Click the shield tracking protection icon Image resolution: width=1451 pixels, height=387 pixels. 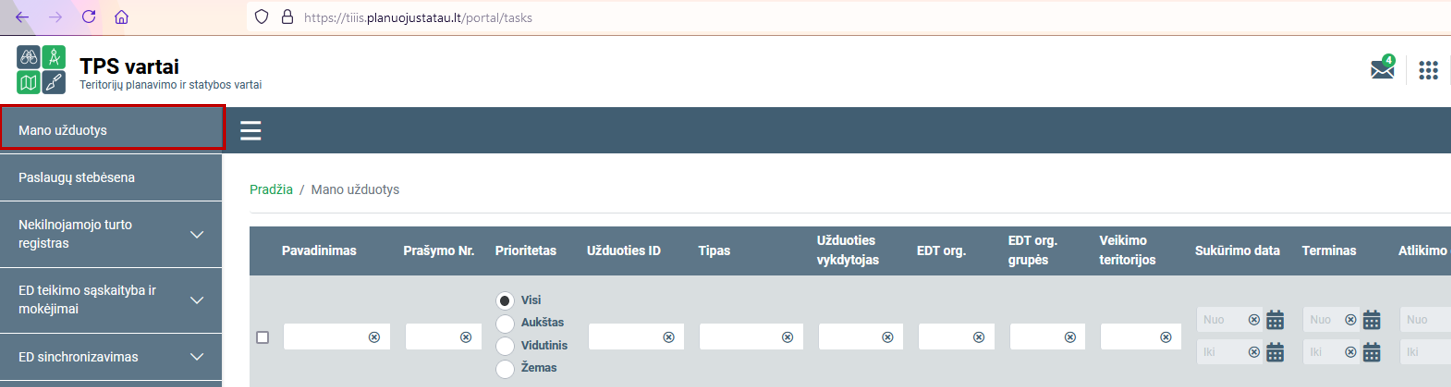262,17
